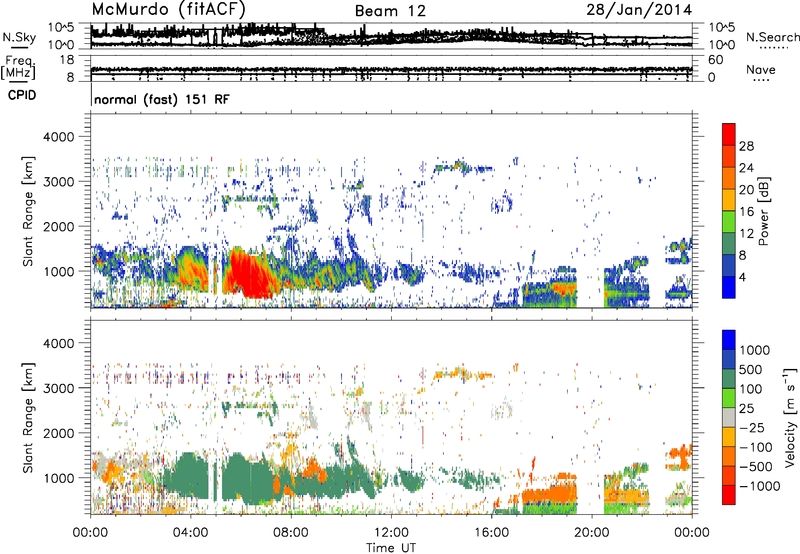800x554 pixels.
Task: Click the "16:00" time axis label
Action: tap(491, 533)
